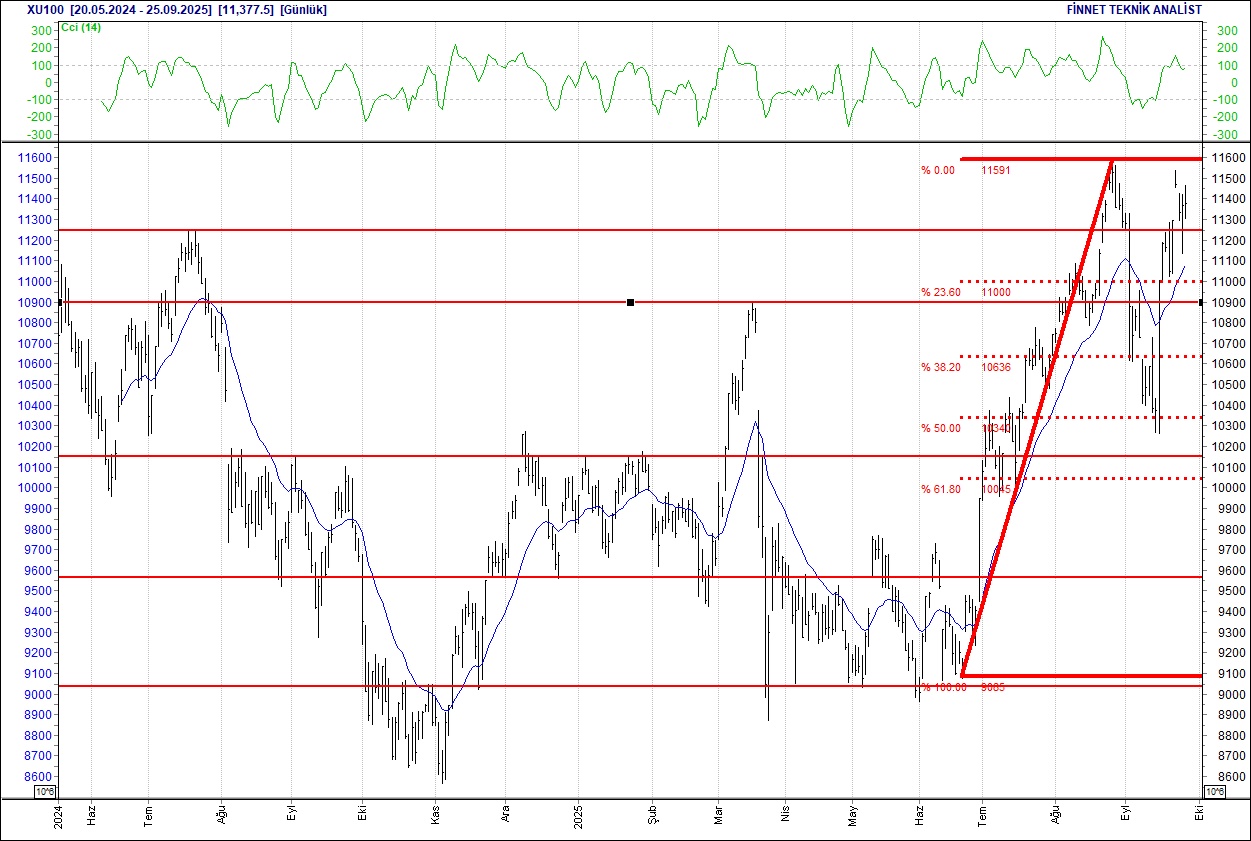Click the 10^6 scale box at bottom right
The image size is (1251, 841).
(x=1215, y=792)
